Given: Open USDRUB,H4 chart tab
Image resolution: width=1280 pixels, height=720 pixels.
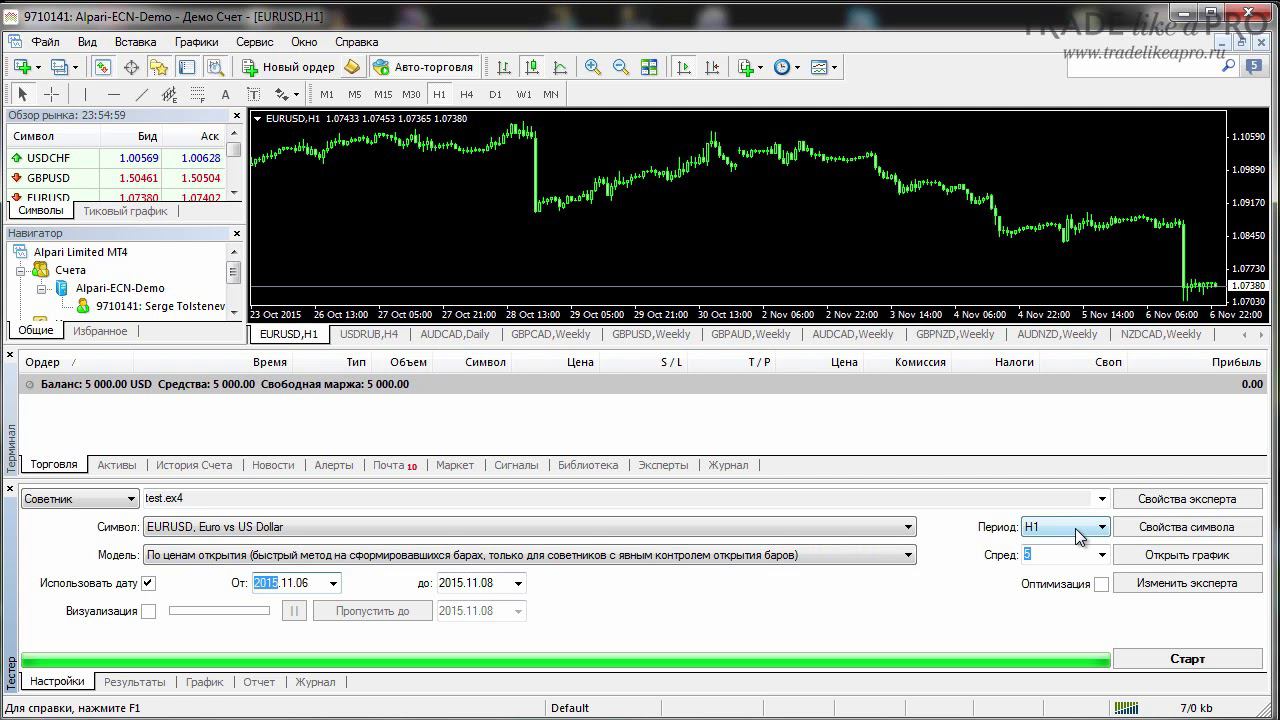Looking at the screenshot, I should (369, 334).
